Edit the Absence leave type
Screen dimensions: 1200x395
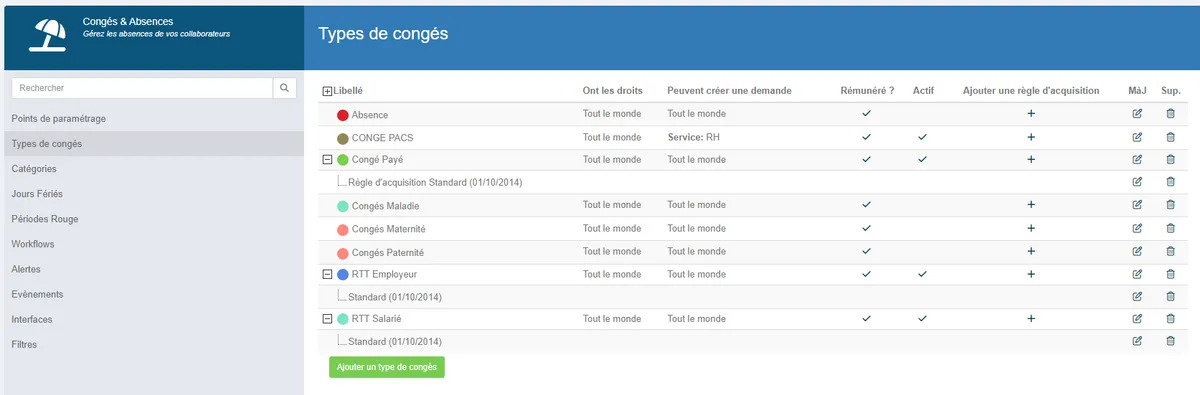pyautogui.click(x=1137, y=114)
